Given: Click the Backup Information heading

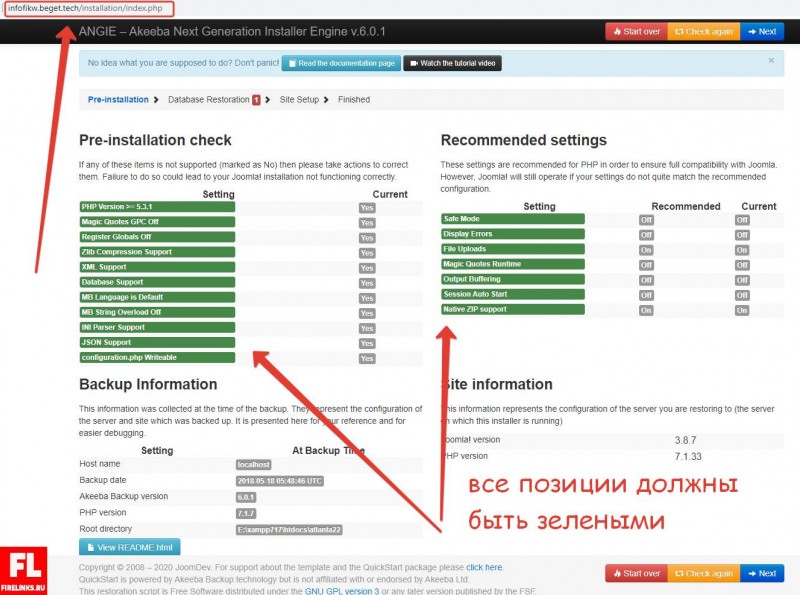Looking at the screenshot, I should (x=148, y=384).
